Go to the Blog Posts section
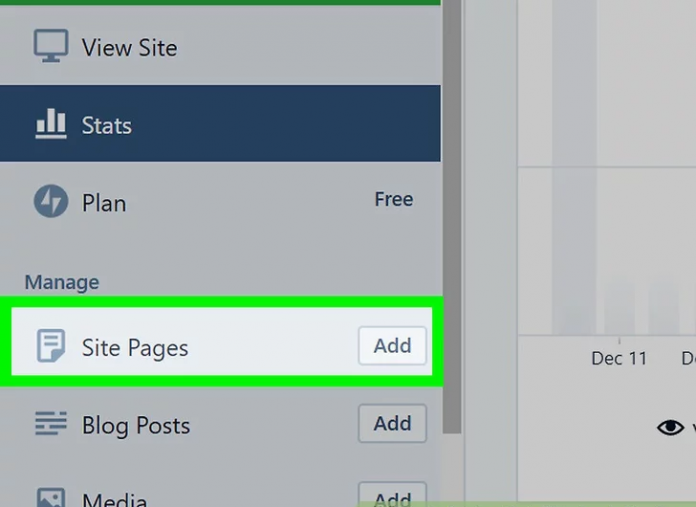The image size is (696, 507). (136, 425)
